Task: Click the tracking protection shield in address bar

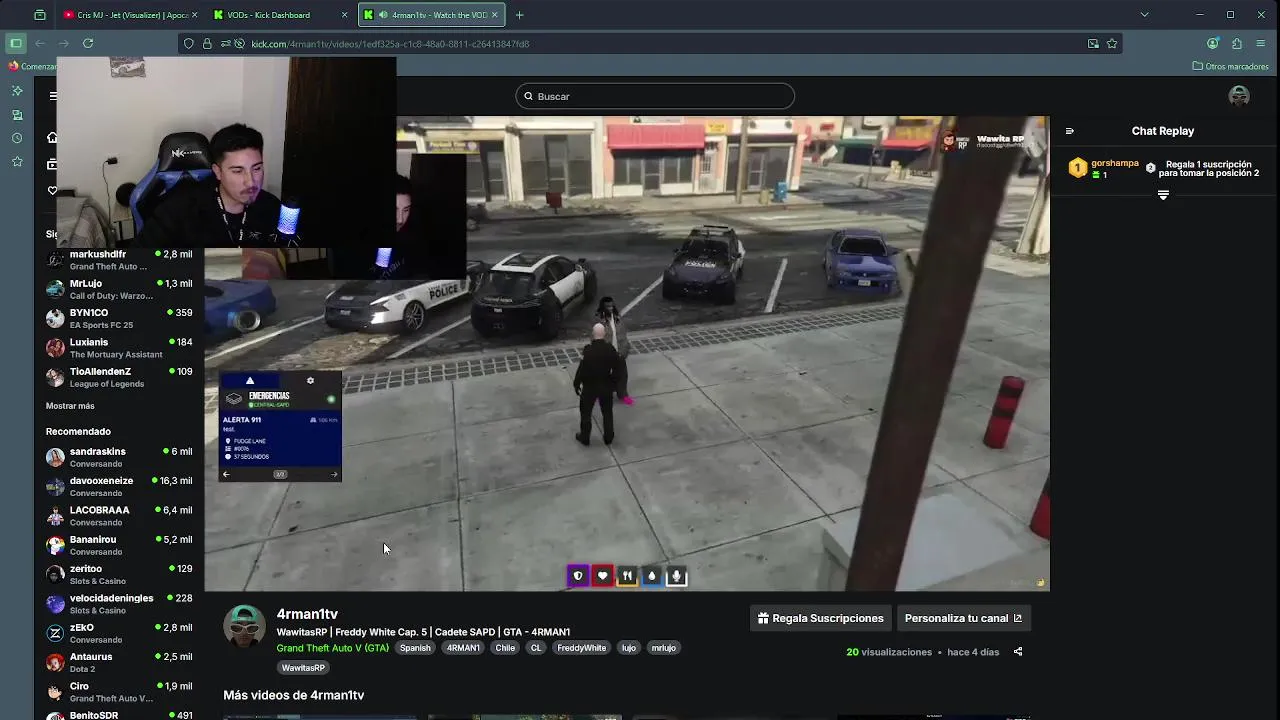Action: point(190,44)
